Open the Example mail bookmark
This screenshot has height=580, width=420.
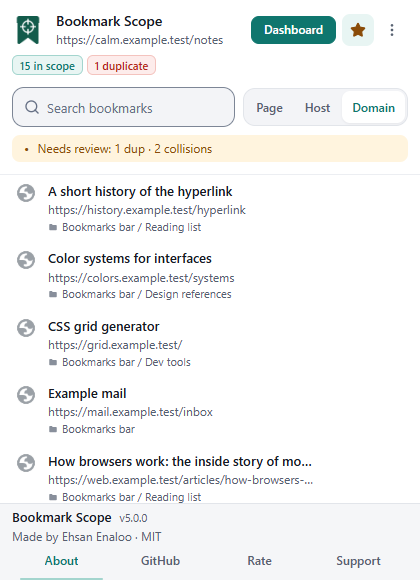pyautogui.click(x=87, y=394)
